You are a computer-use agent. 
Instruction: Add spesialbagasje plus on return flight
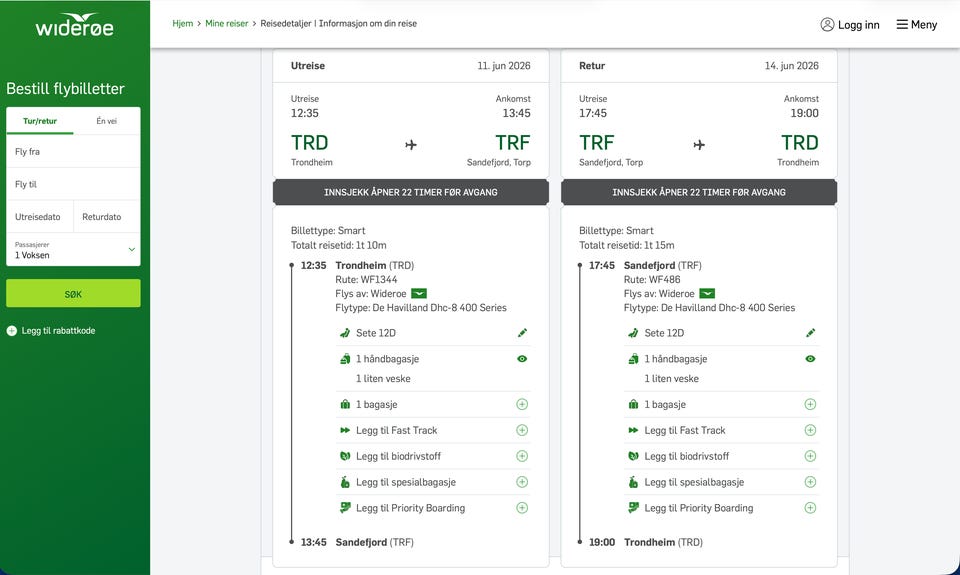click(x=810, y=482)
